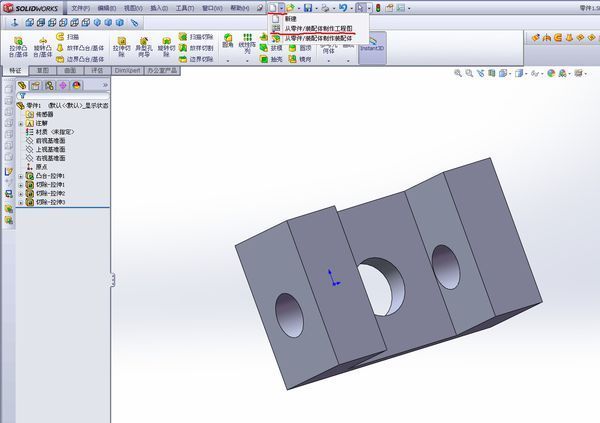The width and height of the screenshot is (600, 423).
Task: Select the Swept Cut (扫描切除) tool
Action: pos(196,37)
